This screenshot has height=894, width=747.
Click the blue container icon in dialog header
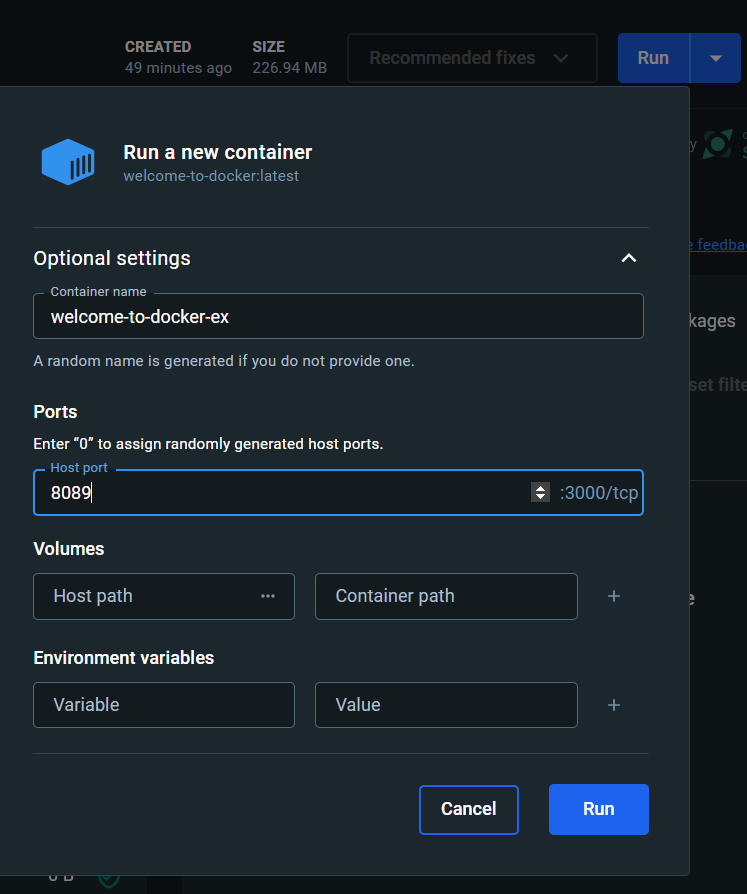(x=68, y=162)
